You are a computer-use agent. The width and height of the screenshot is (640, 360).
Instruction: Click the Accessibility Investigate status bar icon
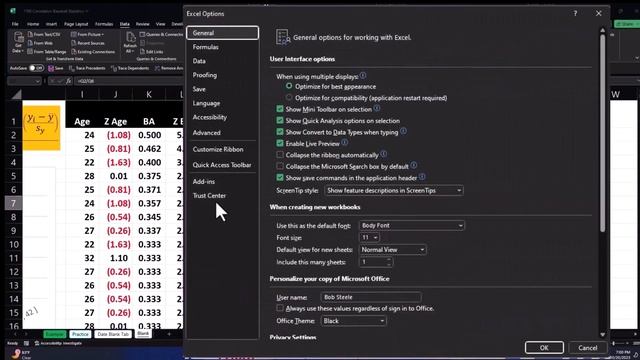tap(37, 343)
